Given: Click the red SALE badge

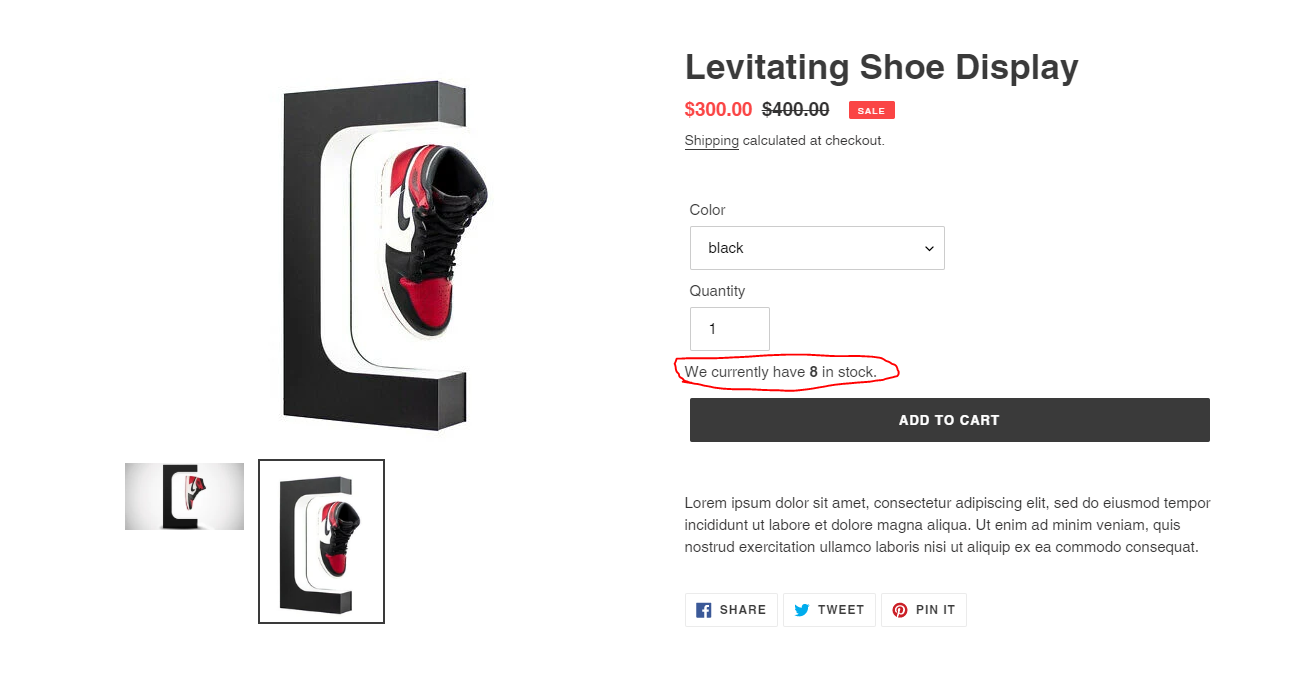Looking at the screenshot, I should (871, 110).
